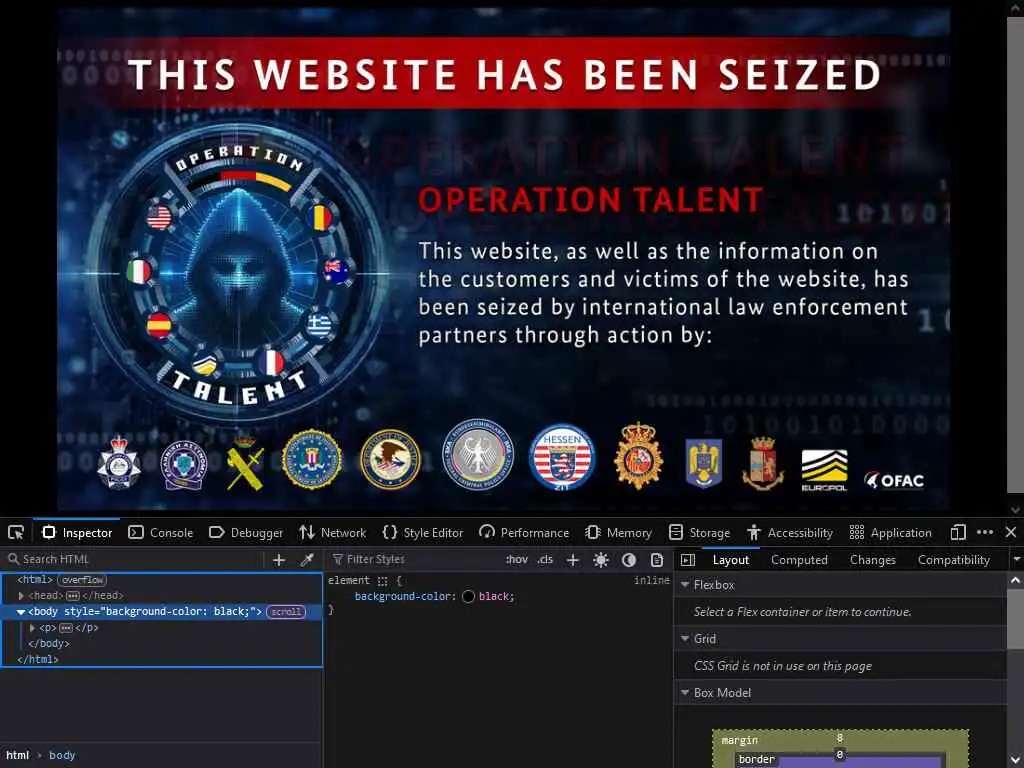Collapse the Flexbox section
Screen dimensions: 1024x768
[685, 585]
